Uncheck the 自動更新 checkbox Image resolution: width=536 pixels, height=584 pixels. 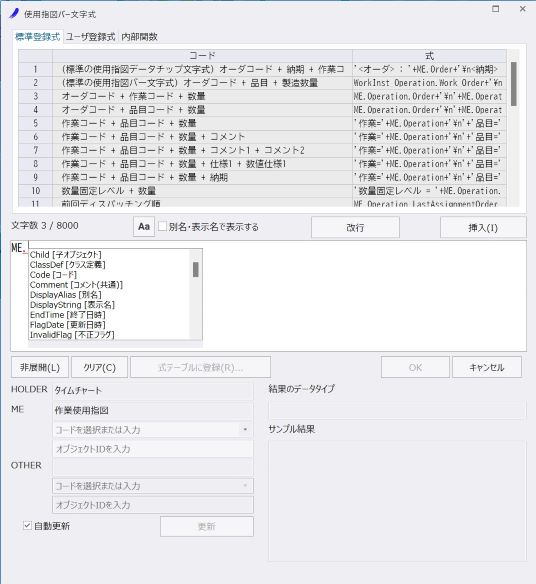[27, 526]
